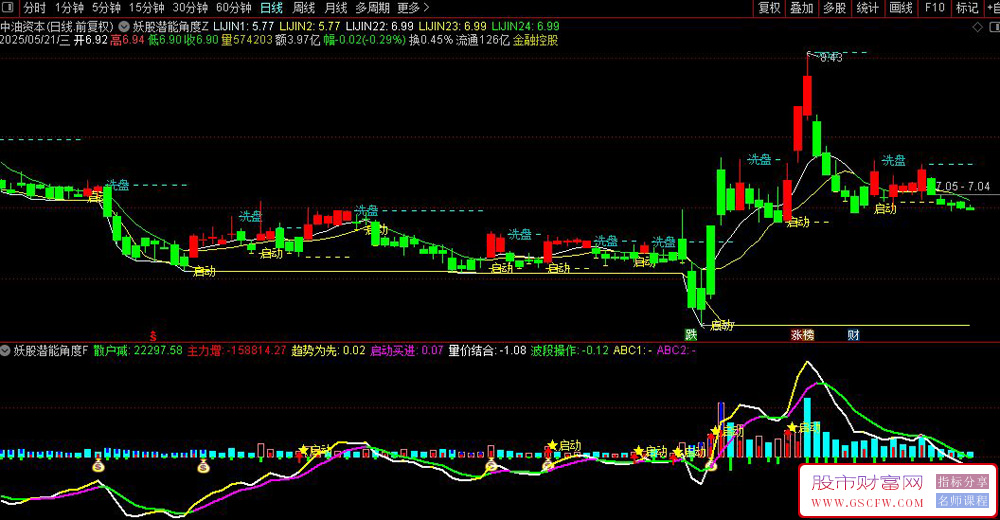
Task: Click the green 跌 marker badge
Action: [691, 335]
